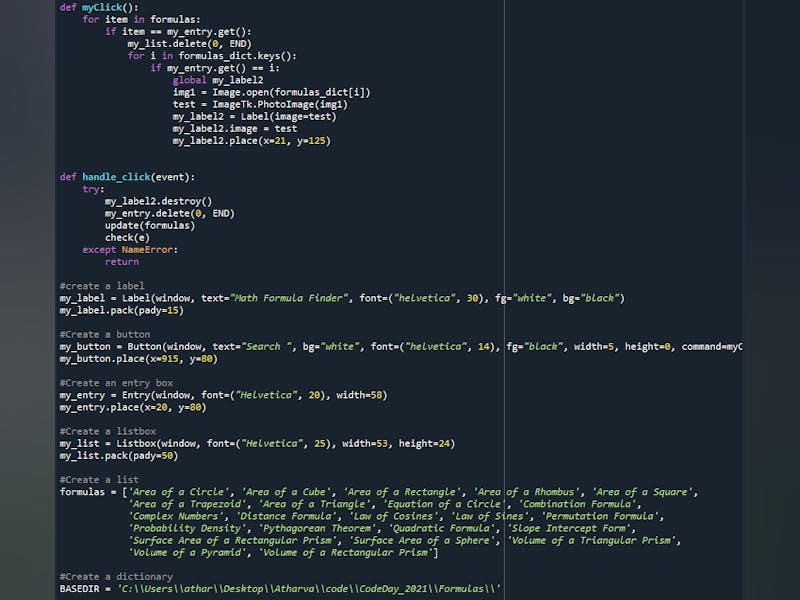Click the 'def handle_click(event):' definition

tap(128, 177)
